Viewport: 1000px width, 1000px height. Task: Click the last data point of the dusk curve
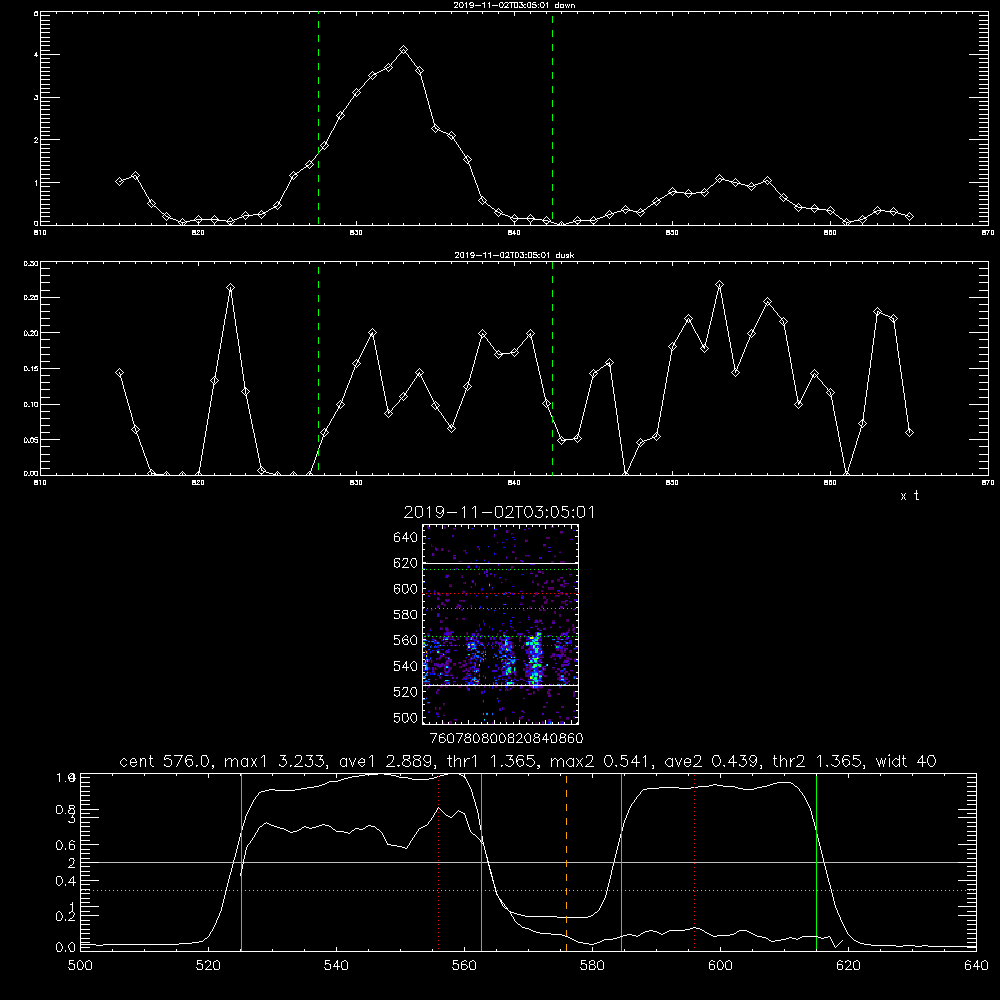tap(909, 432)
